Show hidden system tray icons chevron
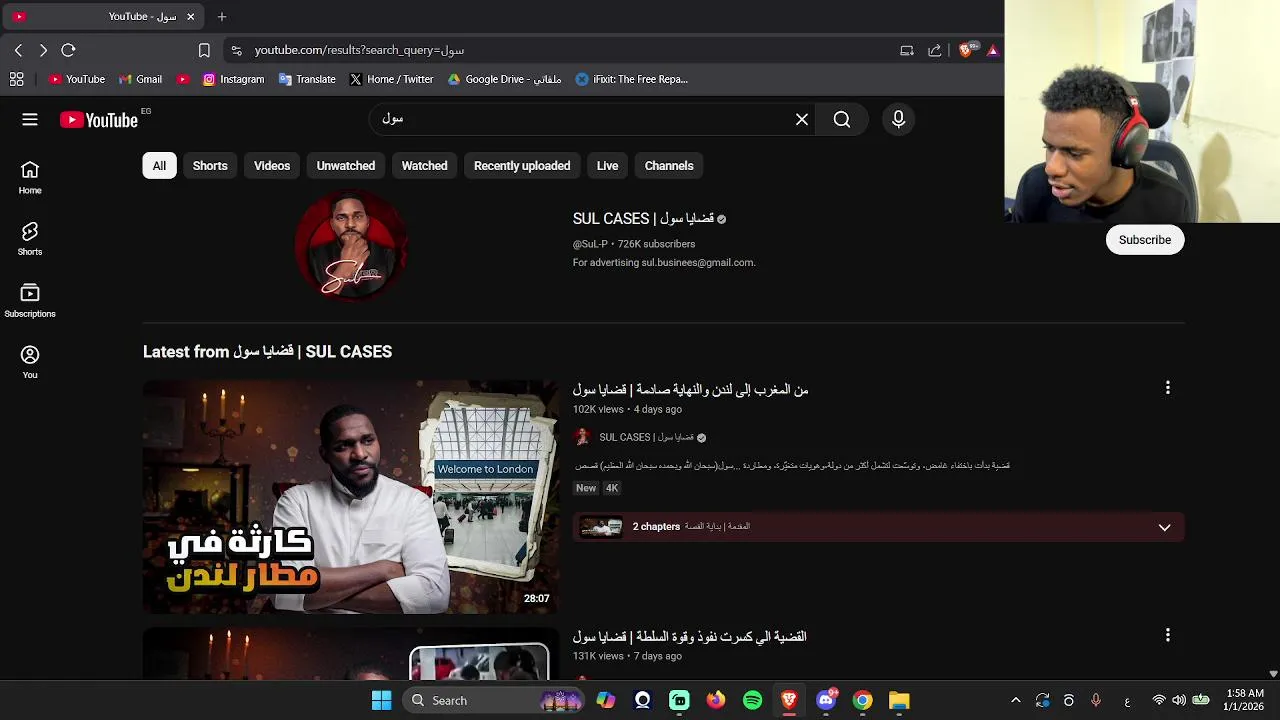This screenshot has height=720, width=1280. point(1016,700)
